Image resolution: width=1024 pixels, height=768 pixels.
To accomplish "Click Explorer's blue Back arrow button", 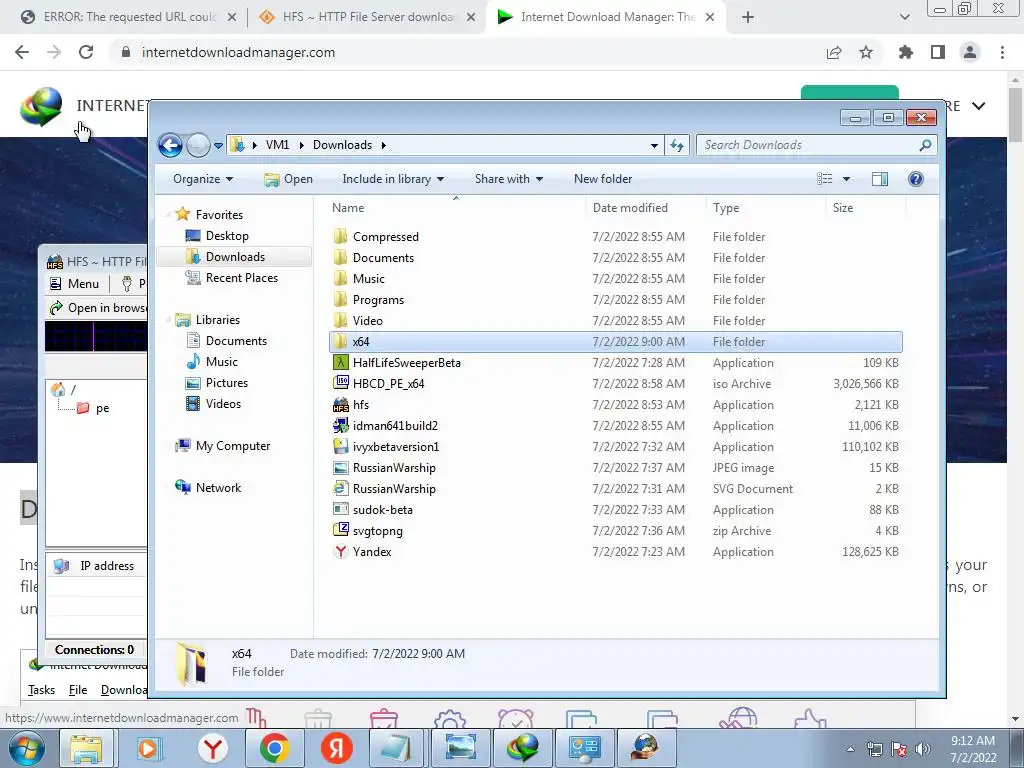I will [x=170, y=145].
